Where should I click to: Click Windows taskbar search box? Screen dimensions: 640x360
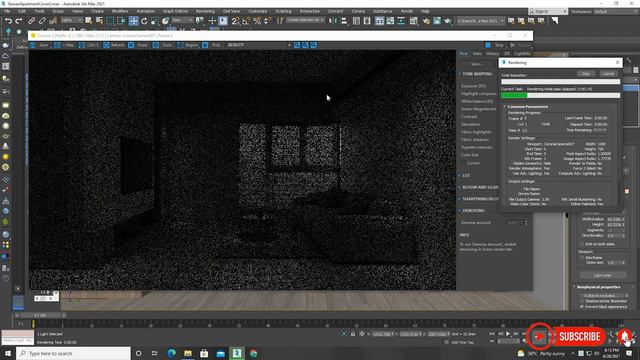pyautogui.click(x=73, y=353)
